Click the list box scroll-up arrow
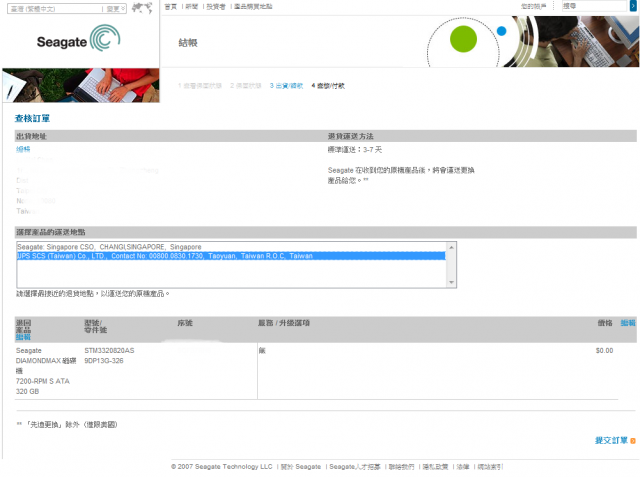Screen dimensions: 640x477 pos(451,247)
